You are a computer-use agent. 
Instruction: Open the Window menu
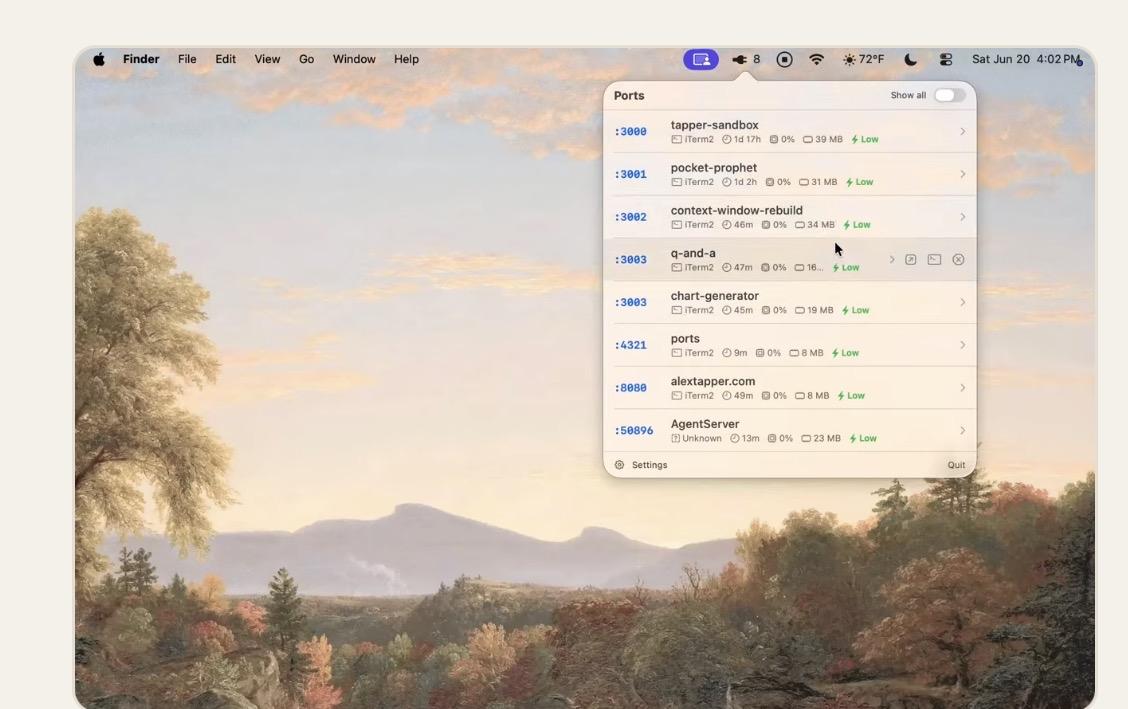(354, 59)
